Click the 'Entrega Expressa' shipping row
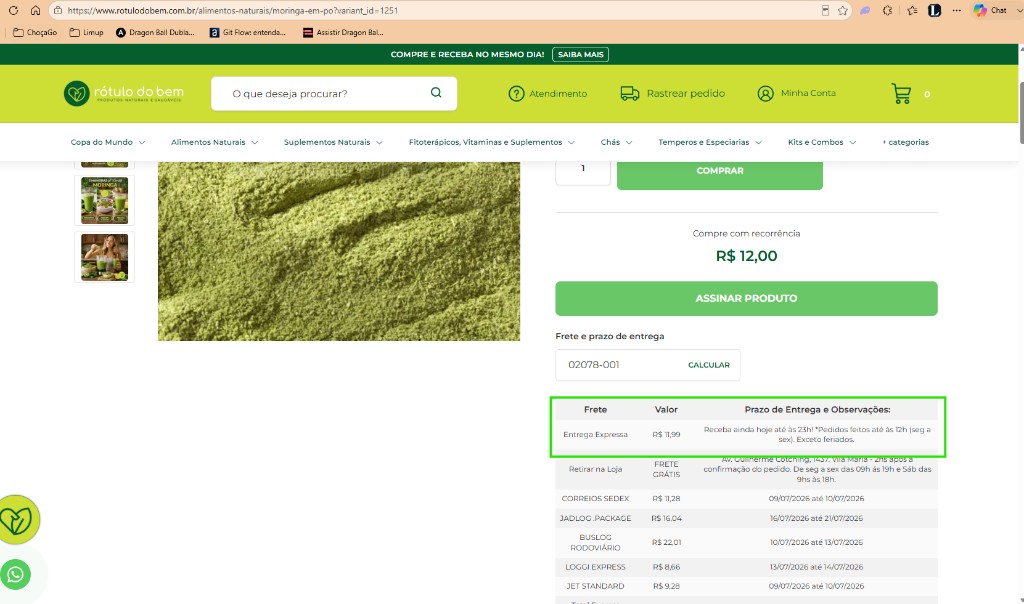 point(746,434)
